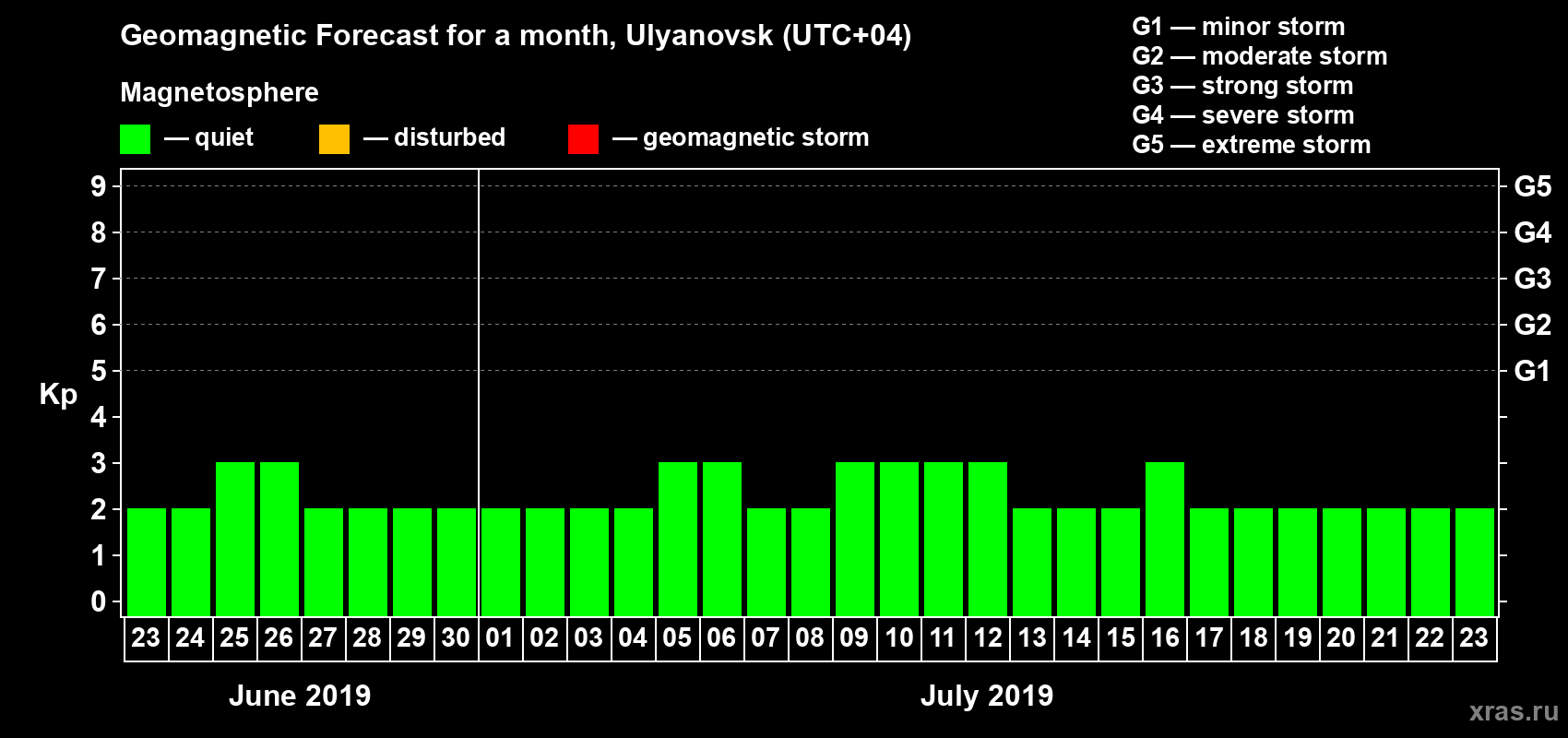This screenshot has height=738, width=1568.
Task: Click the 'G4 — severe storm' legend text
Action: tap(1243, 115)
